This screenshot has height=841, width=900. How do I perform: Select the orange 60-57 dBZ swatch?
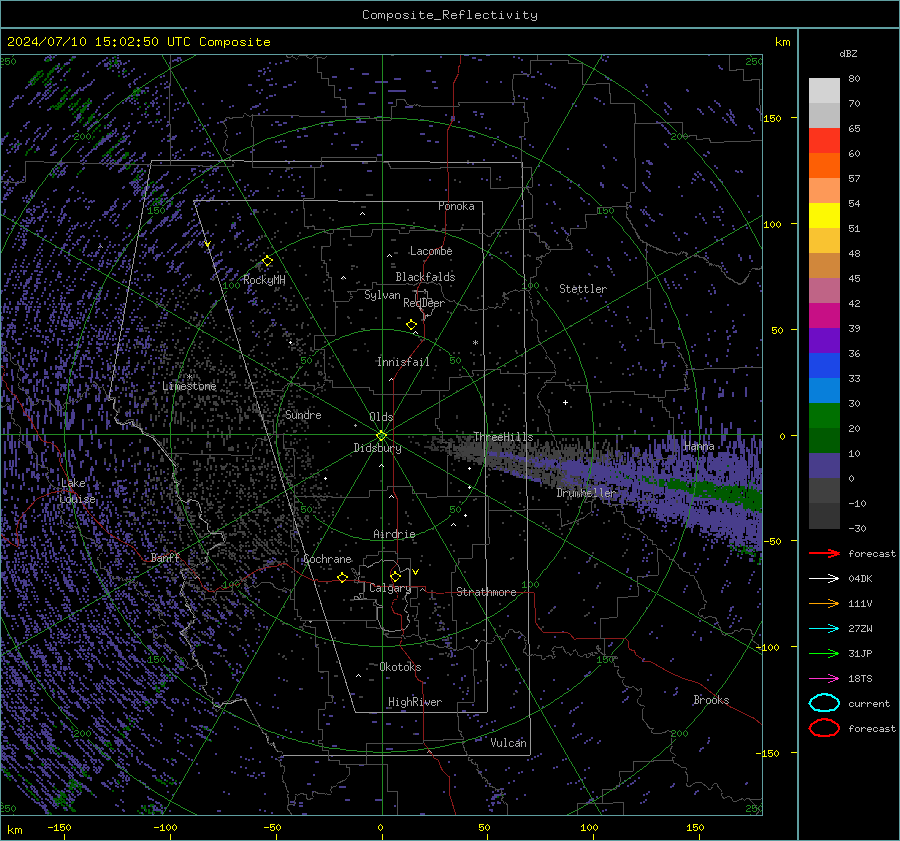coord(824,165)
